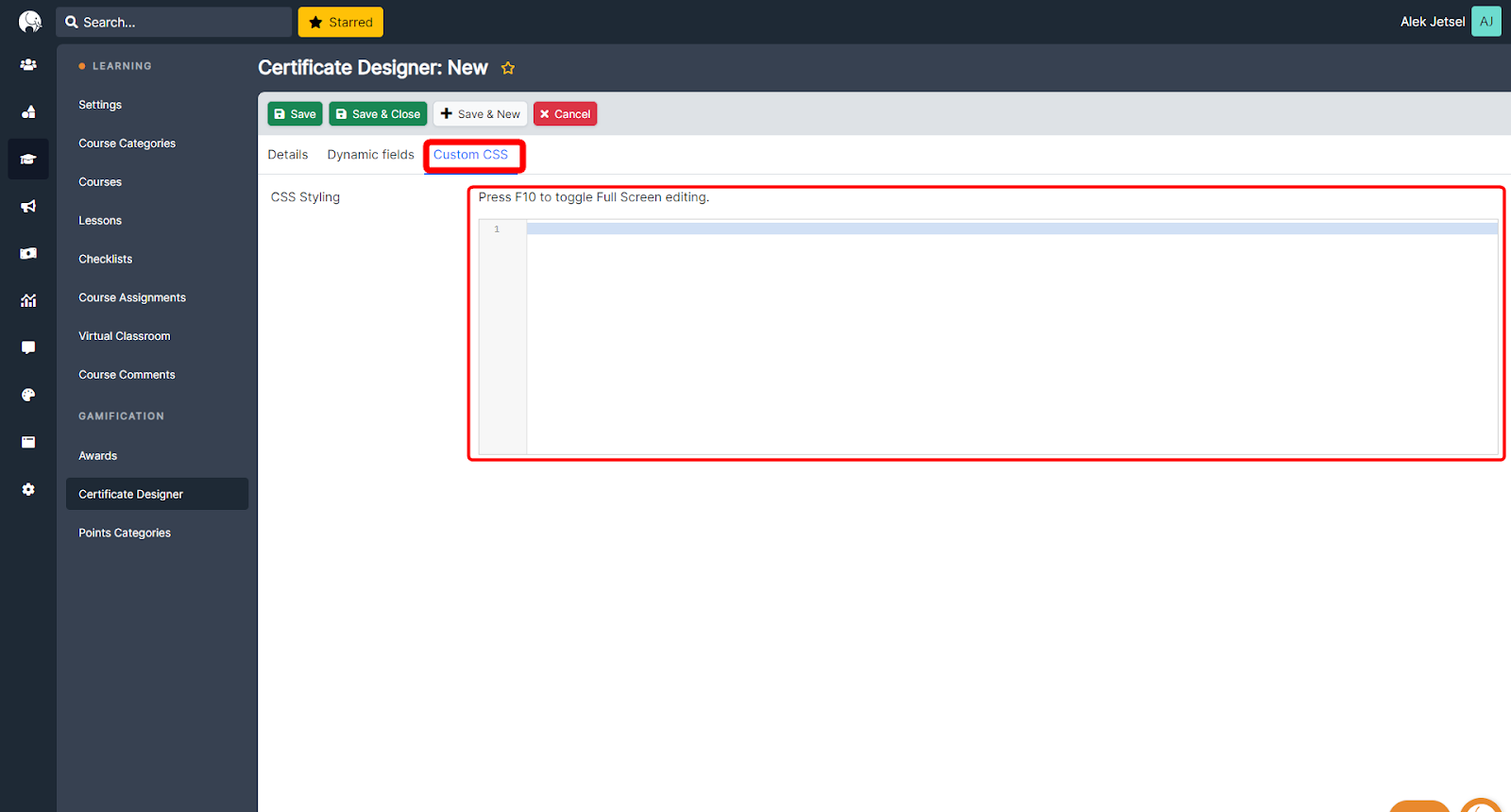Click the AJ user avatar
The image size is (1511, 812).
[x=1486, y=22]
